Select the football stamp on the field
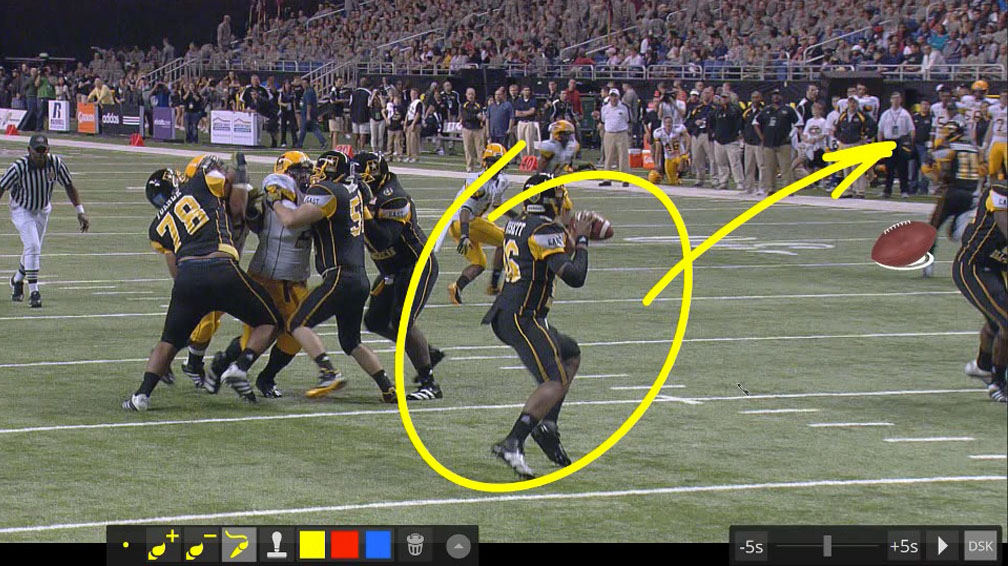This screenshot has width=1008, height=566. pos(903,244)
